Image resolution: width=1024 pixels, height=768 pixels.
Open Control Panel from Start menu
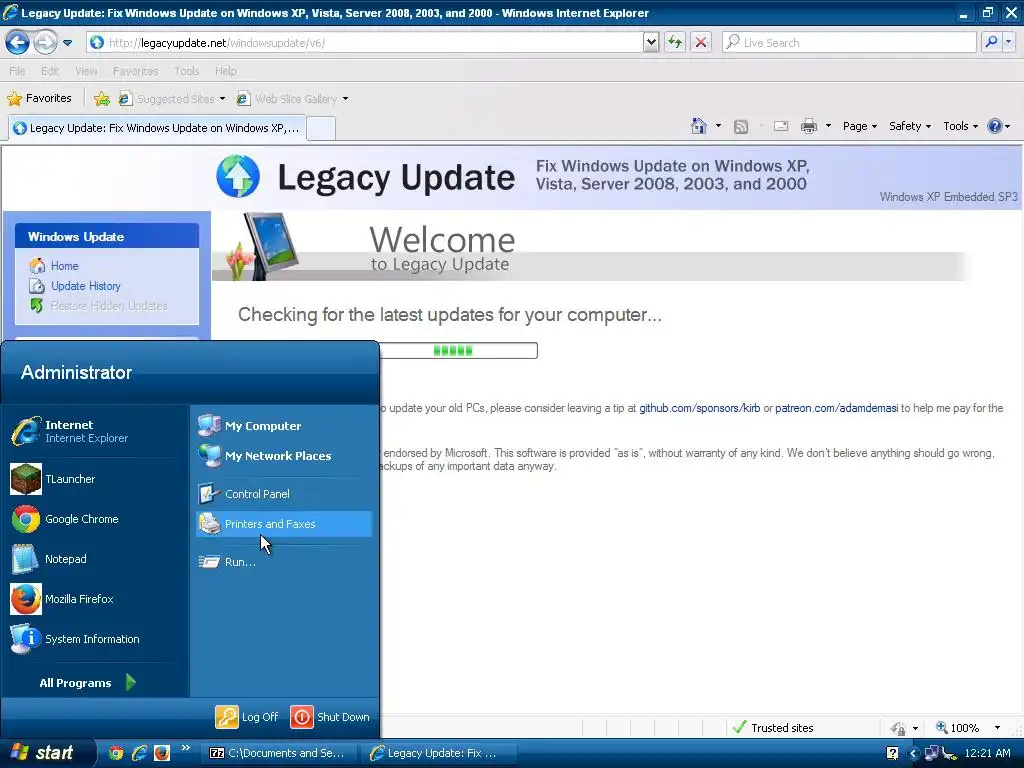pyautogui.click(x=283, y=494)
